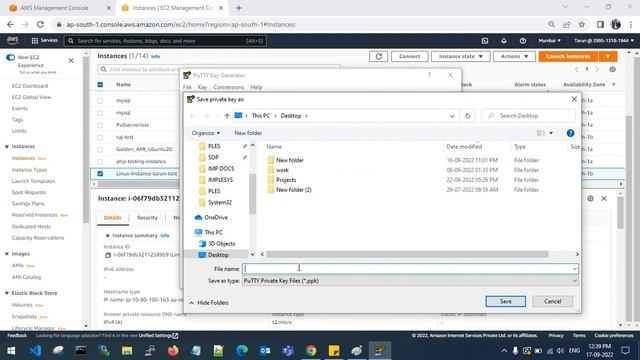Image resolution: width=640 pixels, height=360 pixels.
Task: Open the instance details panel settings gear
Action: [590, 198]
